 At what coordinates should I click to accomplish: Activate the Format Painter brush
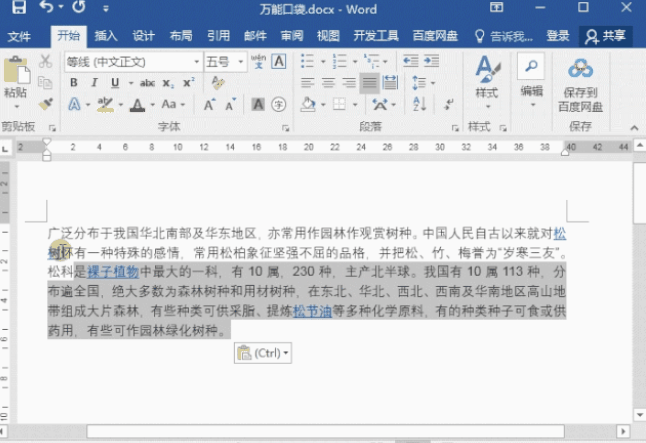coord(45,103)
